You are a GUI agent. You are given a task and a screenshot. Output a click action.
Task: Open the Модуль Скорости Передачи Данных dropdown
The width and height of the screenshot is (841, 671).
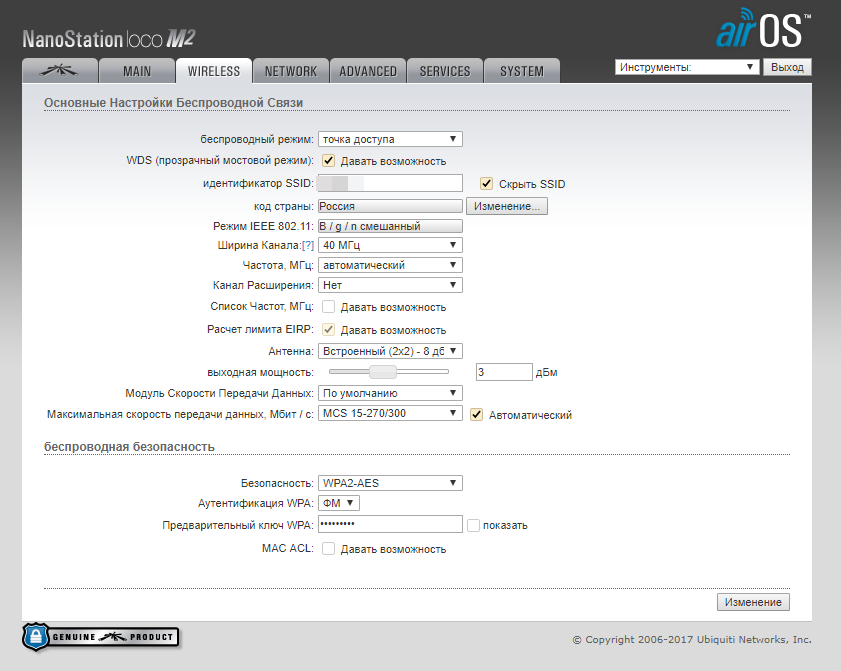(390, 393)
